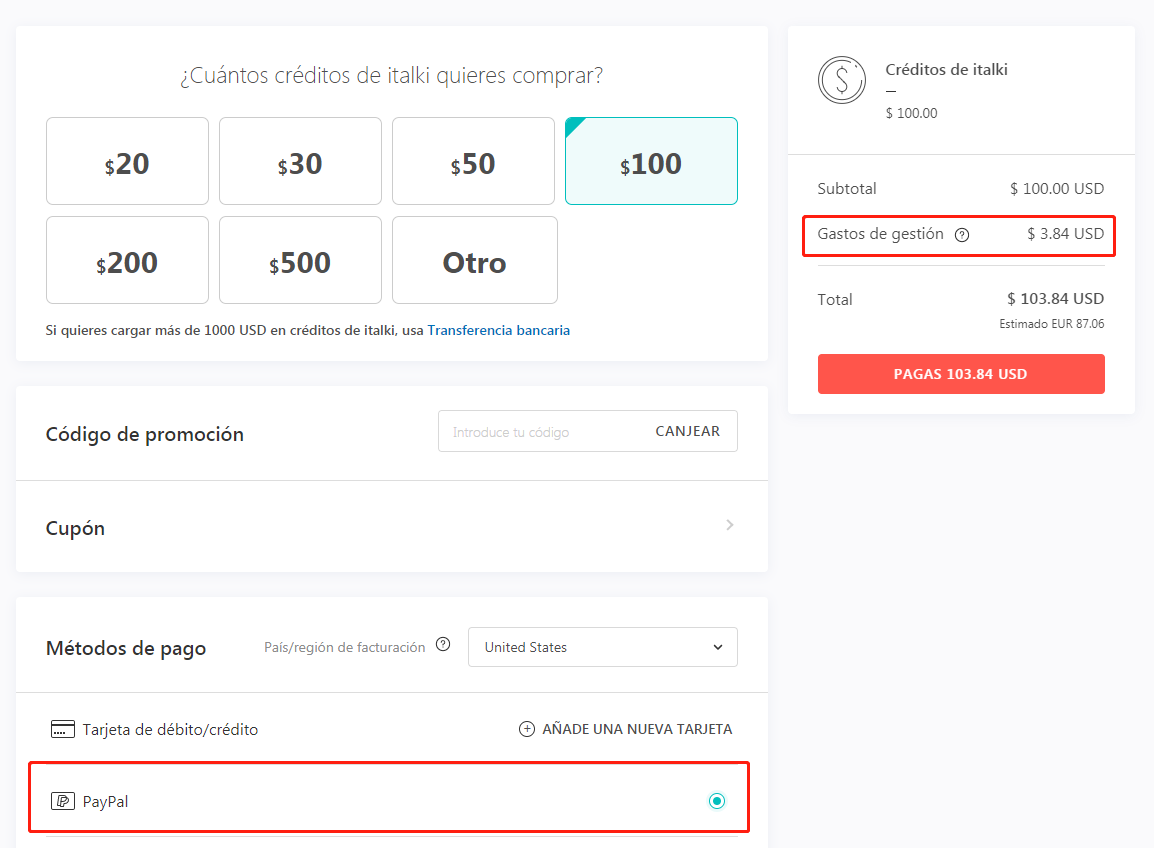This screenshot has width=1154, height=848.
Task: Click the Estimado EUR 87.06 text
Action: pyautogui.click(x=1052, y=324)
